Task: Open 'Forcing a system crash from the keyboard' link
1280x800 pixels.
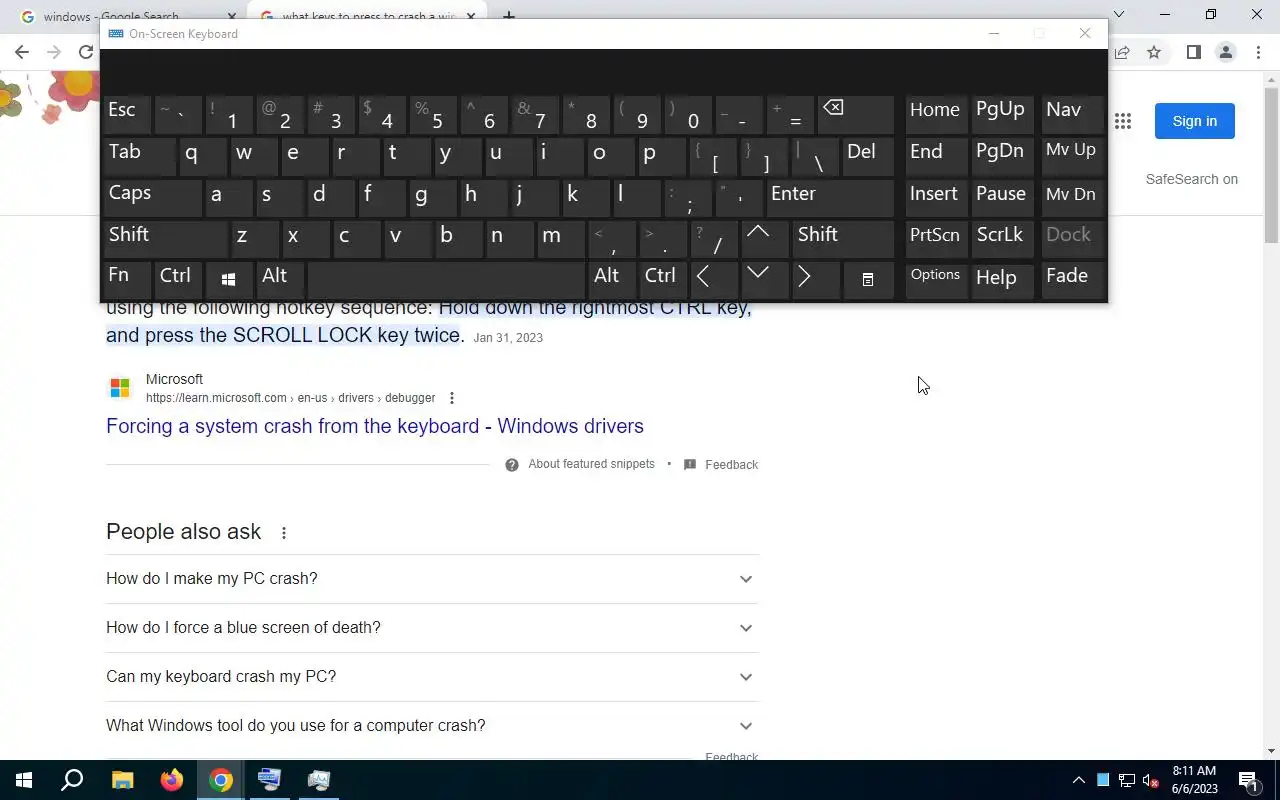Action: click(375, 426)
